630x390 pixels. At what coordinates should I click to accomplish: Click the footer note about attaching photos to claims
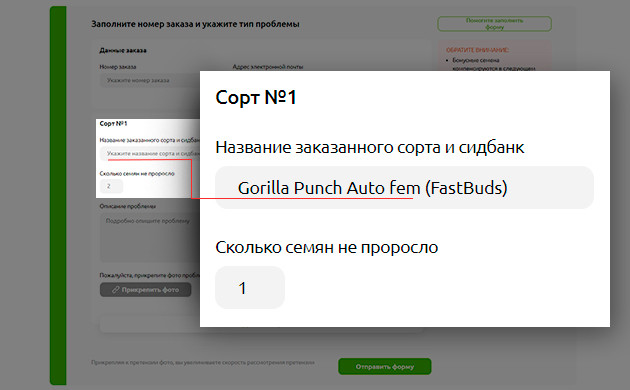pos(203,362)
